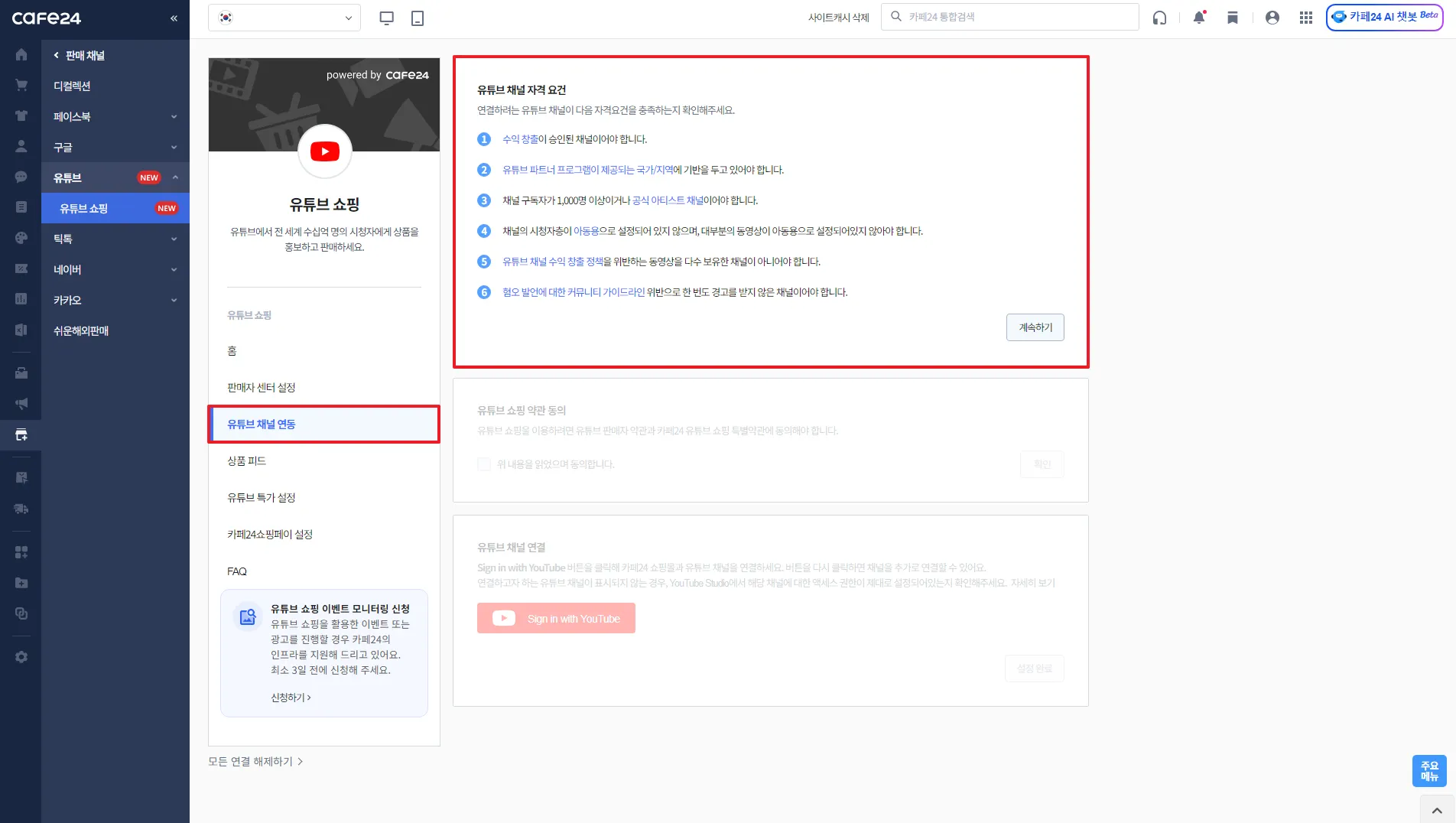Screen dimensions: 1456x823
Task: Open the user account profile icon
Action: tap(1272, 18)
